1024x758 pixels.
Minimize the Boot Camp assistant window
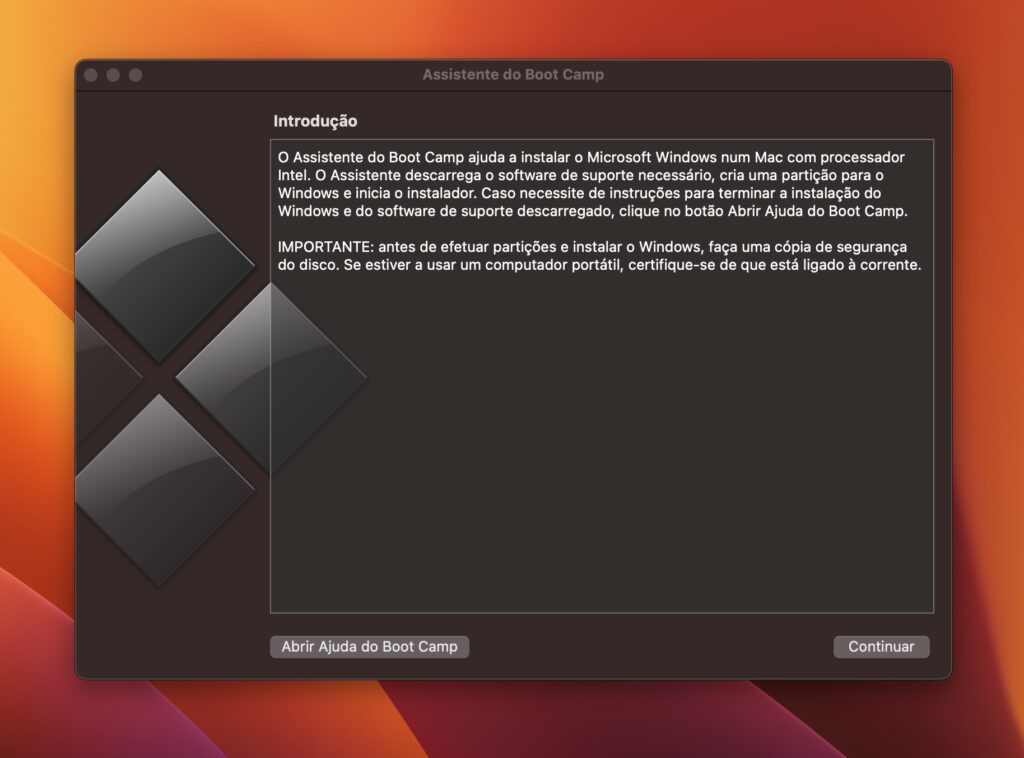coord(113,75)
